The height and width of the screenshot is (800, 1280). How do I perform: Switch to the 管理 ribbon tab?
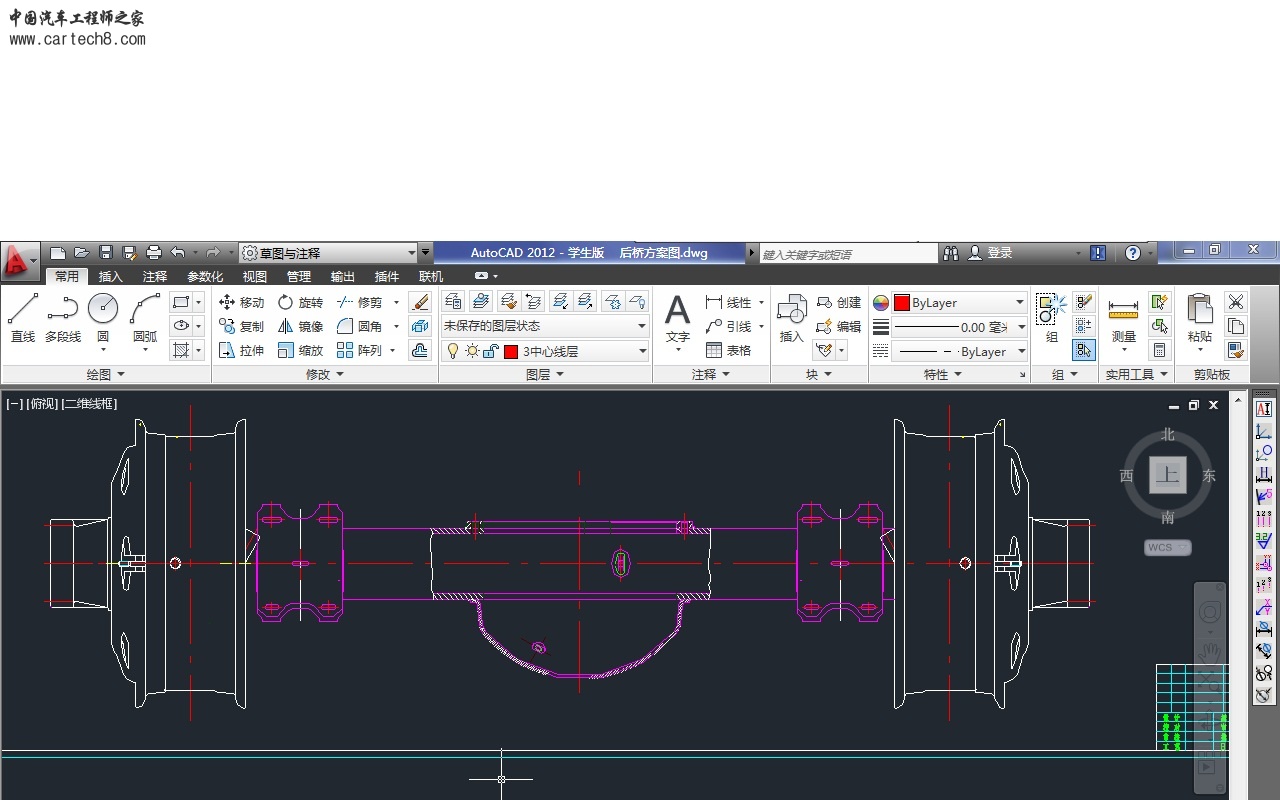click(x=299, y=277)
